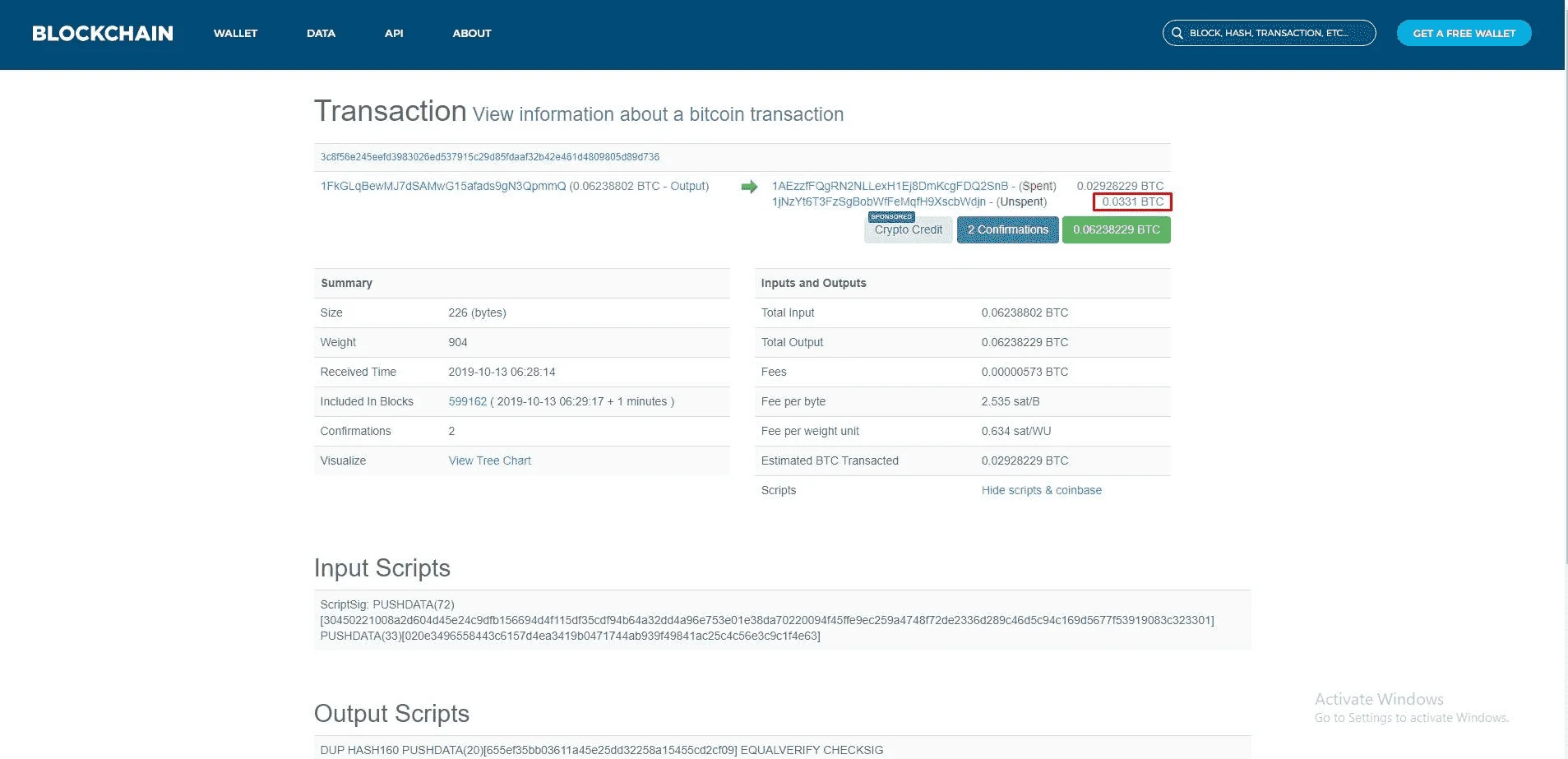
Task: Click the 0.0331 BTC output amount
Action: click(1132, 201)
